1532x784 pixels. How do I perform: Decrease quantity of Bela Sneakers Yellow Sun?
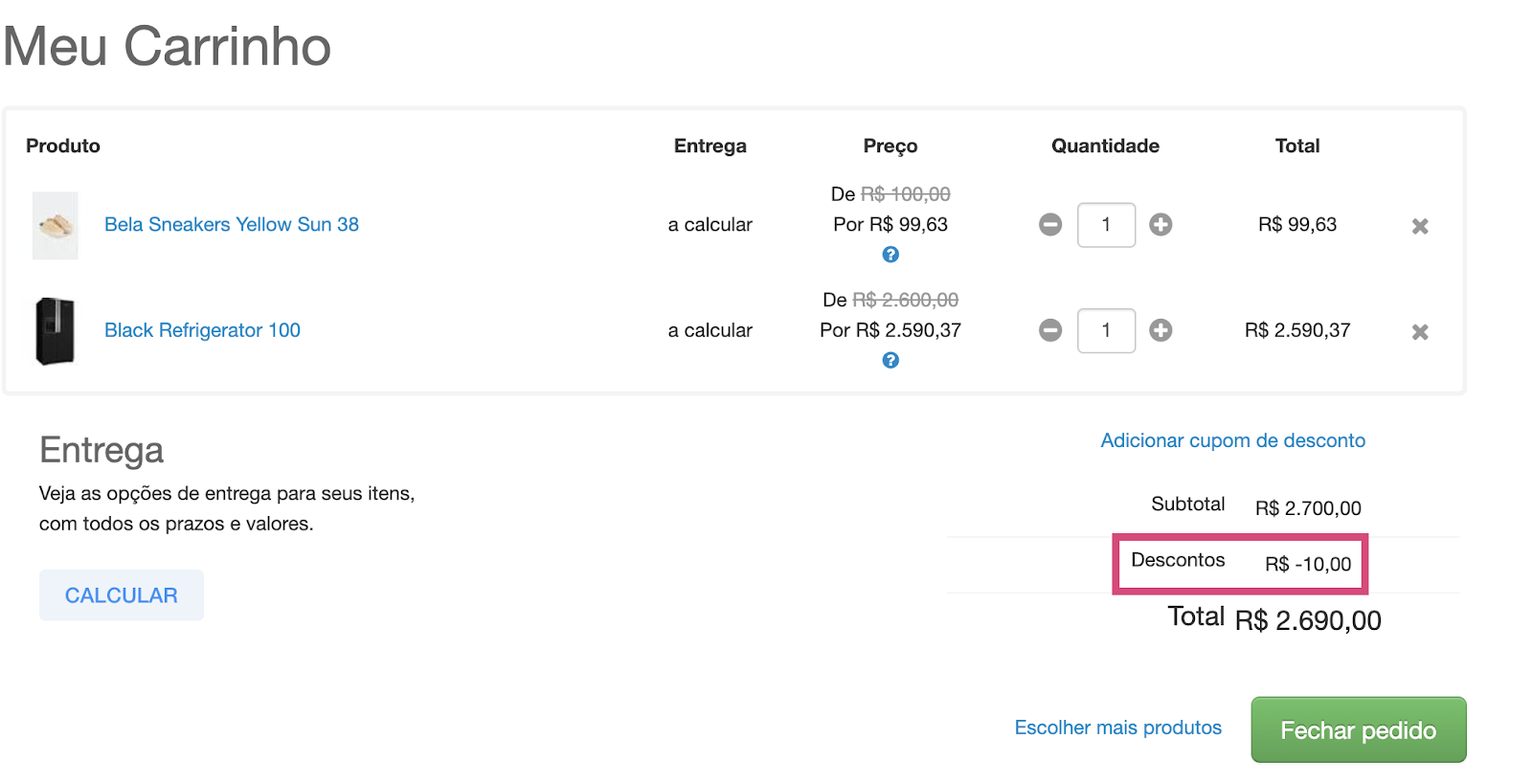coord(1050,225)
